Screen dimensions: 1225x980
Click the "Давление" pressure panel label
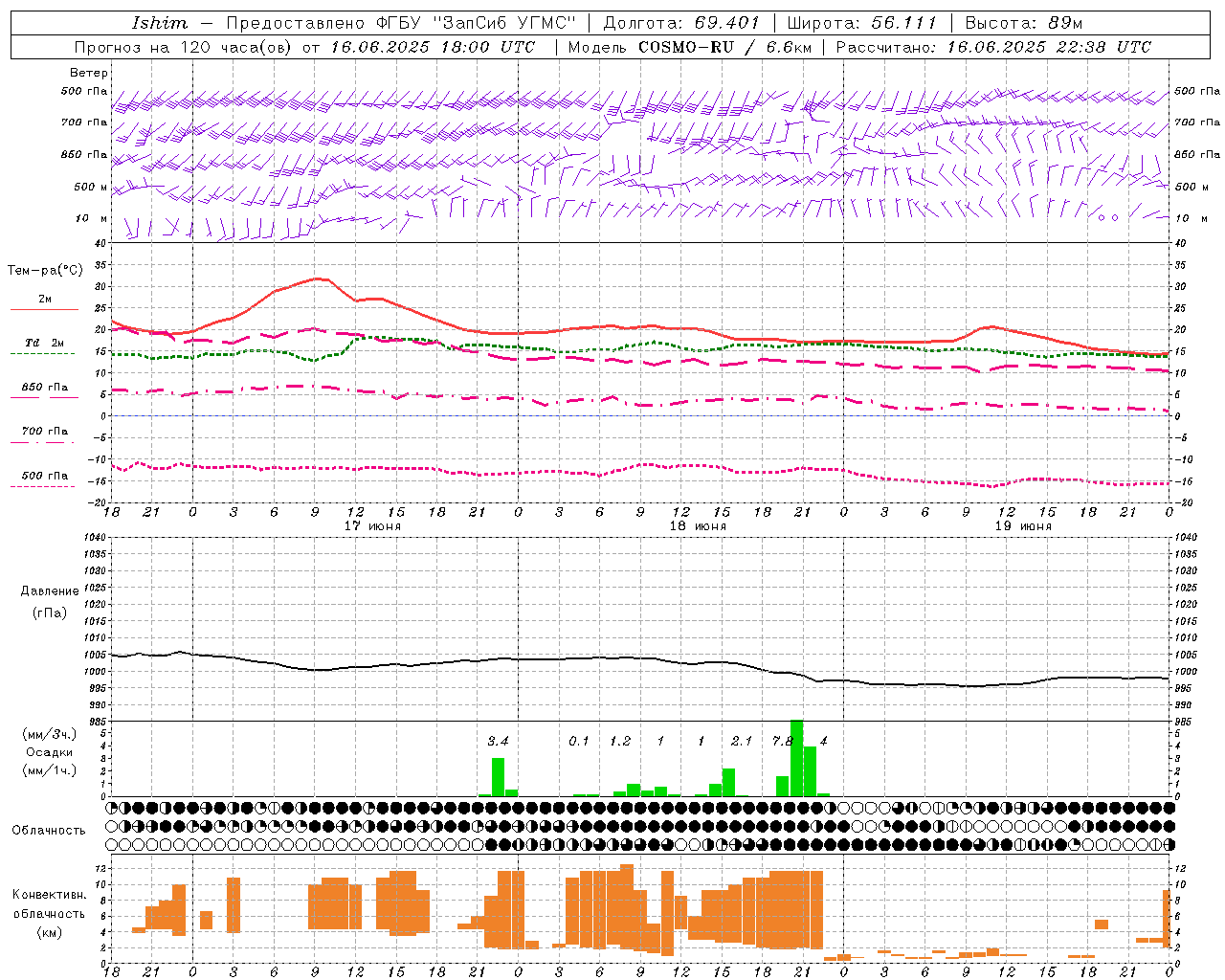50,591
